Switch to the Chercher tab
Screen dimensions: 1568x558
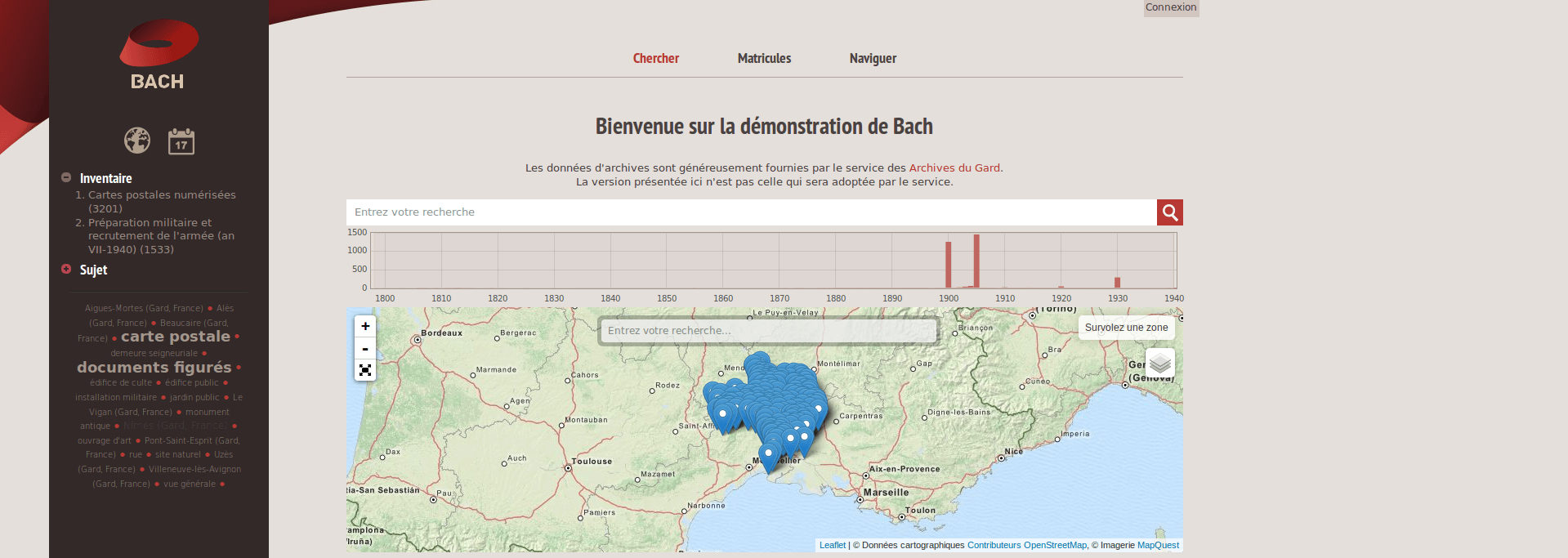click(656, 59)
